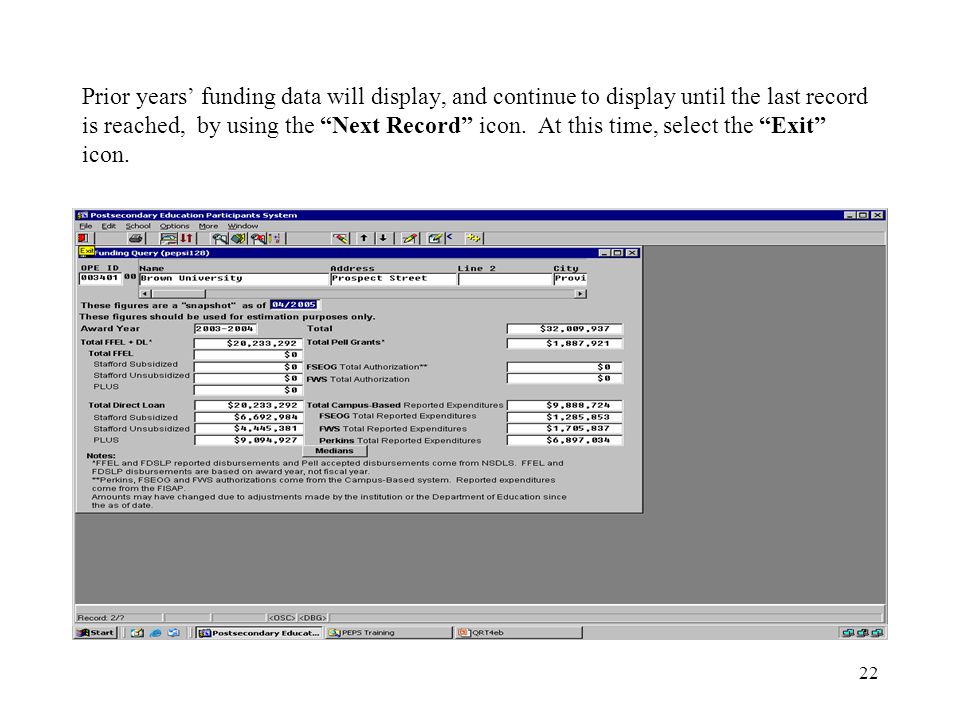Screen dimensions: 960x720
Task: Click left arrow of school info scrollbar
Action: (x=145, y=294)
